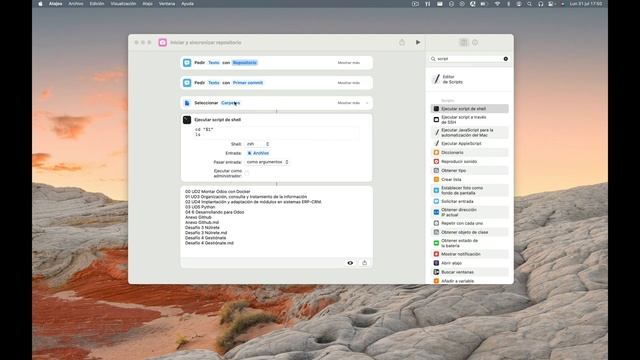Click the Wi-Fi icon in the menu bar
Image resolution: width=640 pixels, height=360 pixels.
click(497, 4)
